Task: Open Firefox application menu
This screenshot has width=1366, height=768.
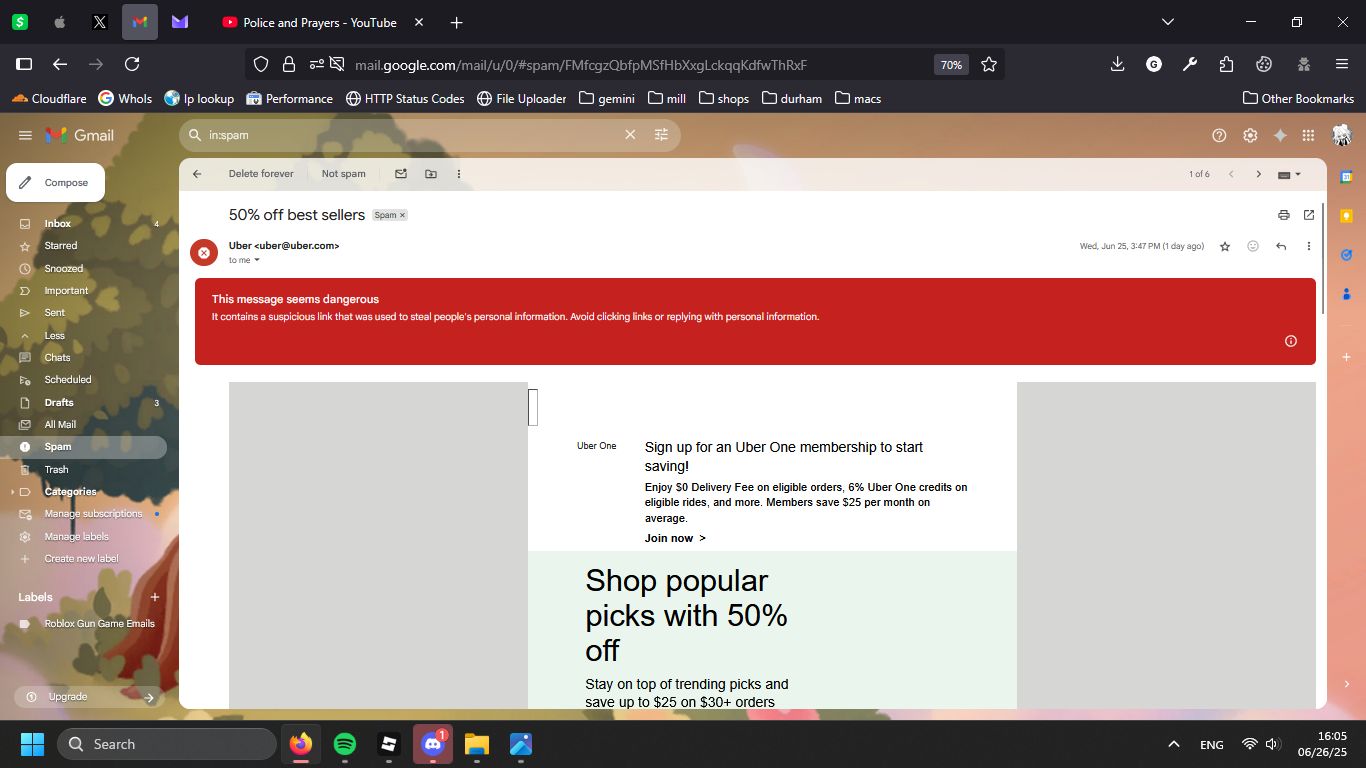Action: pyautogui.click(x=1342, y=64)
